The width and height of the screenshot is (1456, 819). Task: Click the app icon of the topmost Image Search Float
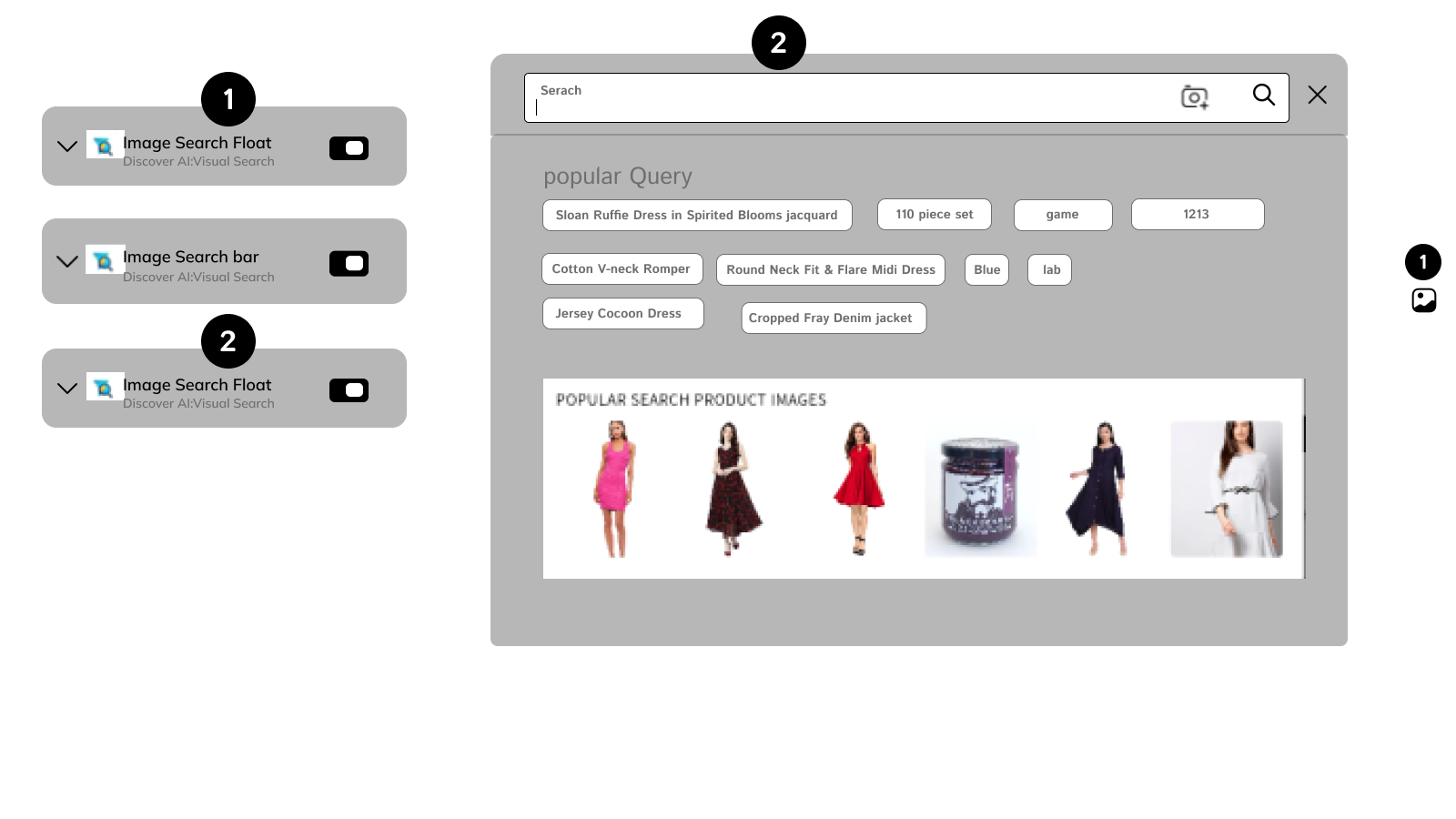coord(105,145)
